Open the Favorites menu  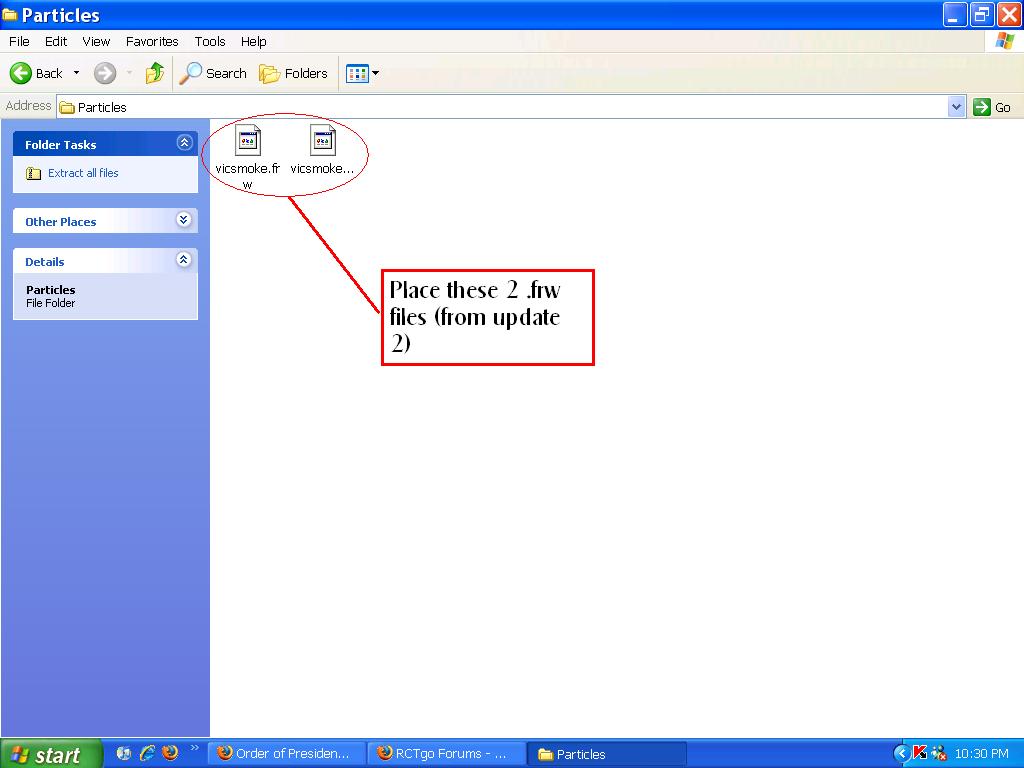point(152,41)
